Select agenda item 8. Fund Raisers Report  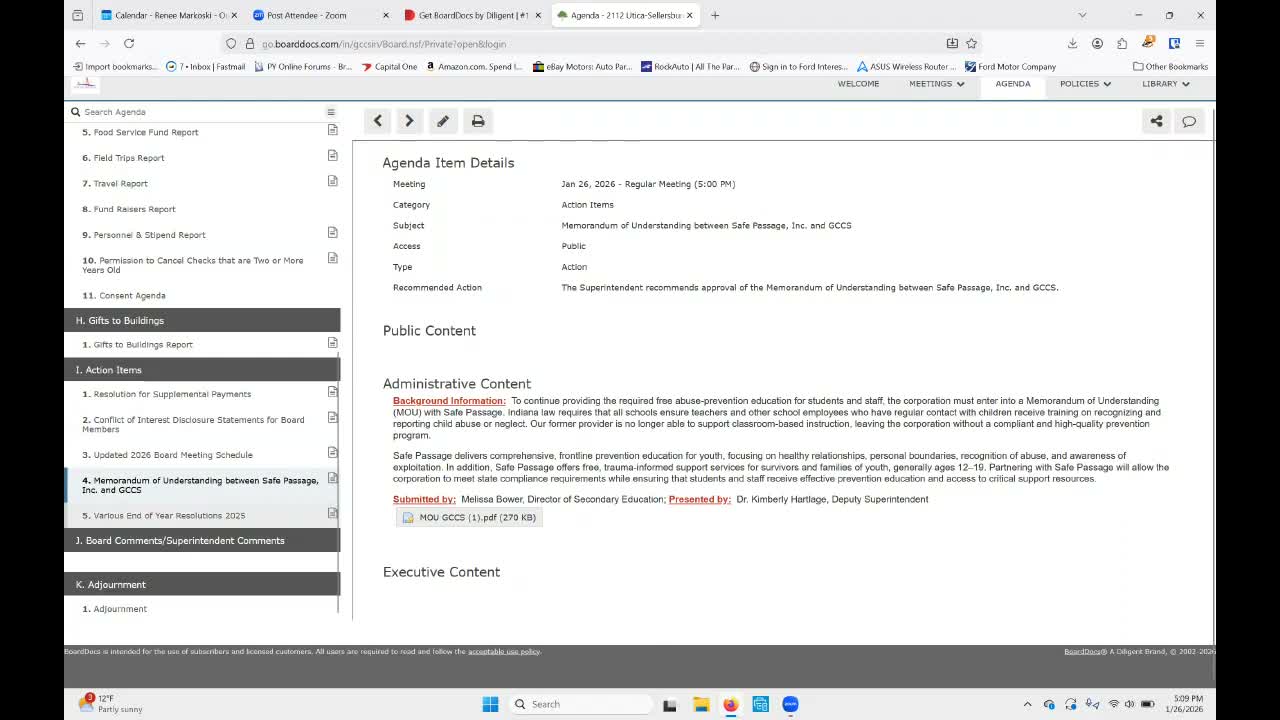coord(129,209)
